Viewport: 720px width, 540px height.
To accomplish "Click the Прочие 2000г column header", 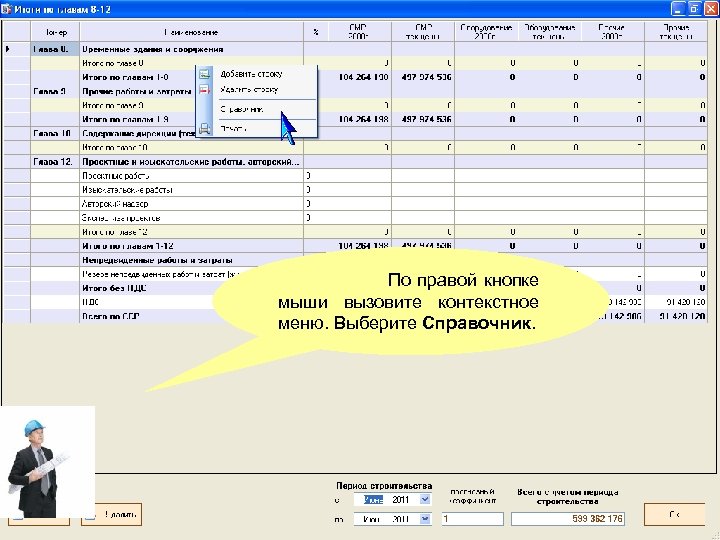I will 613,32.
